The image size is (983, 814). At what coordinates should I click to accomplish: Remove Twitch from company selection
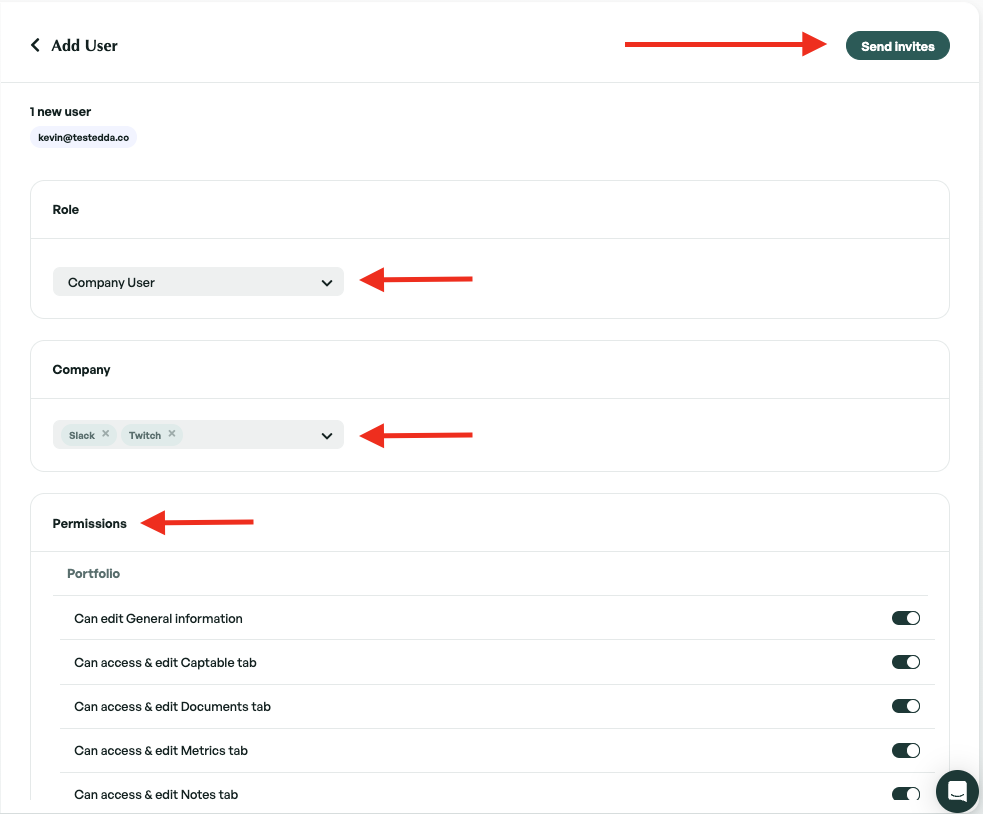[x=172, y=433]
